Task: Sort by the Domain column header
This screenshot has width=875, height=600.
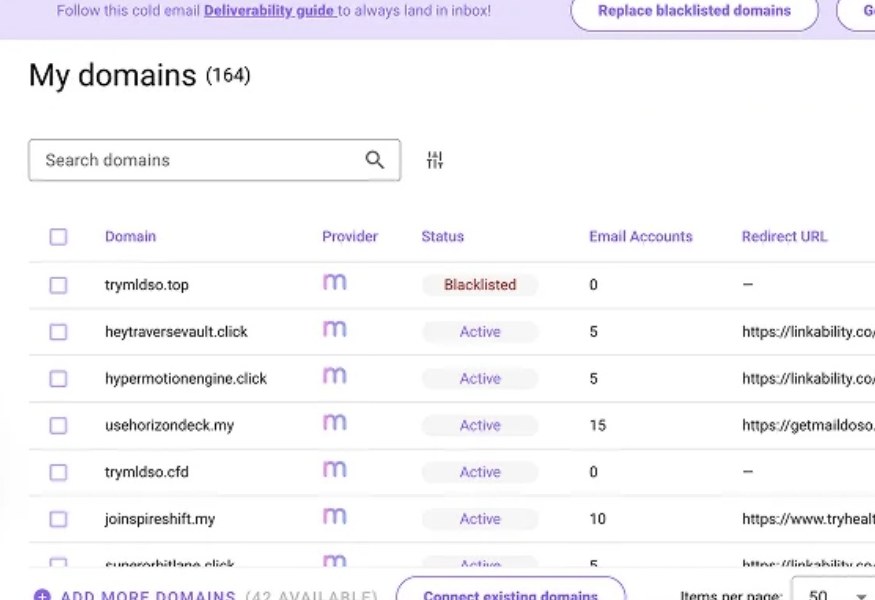Action: click(x=131, y=237)
